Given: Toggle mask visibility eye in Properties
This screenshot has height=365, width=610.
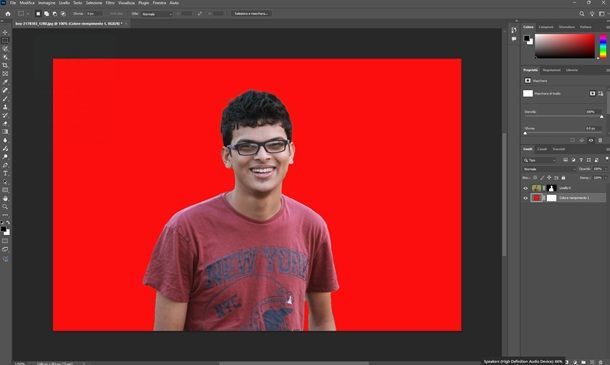Looking at the screenshot, I should [x=591, y=140].
